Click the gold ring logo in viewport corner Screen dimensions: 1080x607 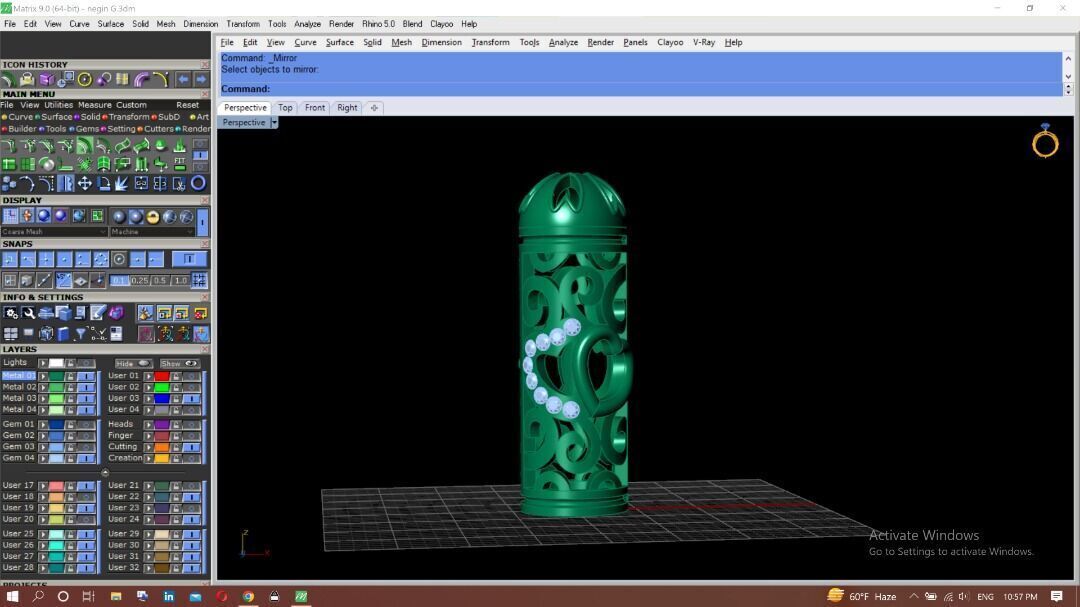coord(1045,141)
